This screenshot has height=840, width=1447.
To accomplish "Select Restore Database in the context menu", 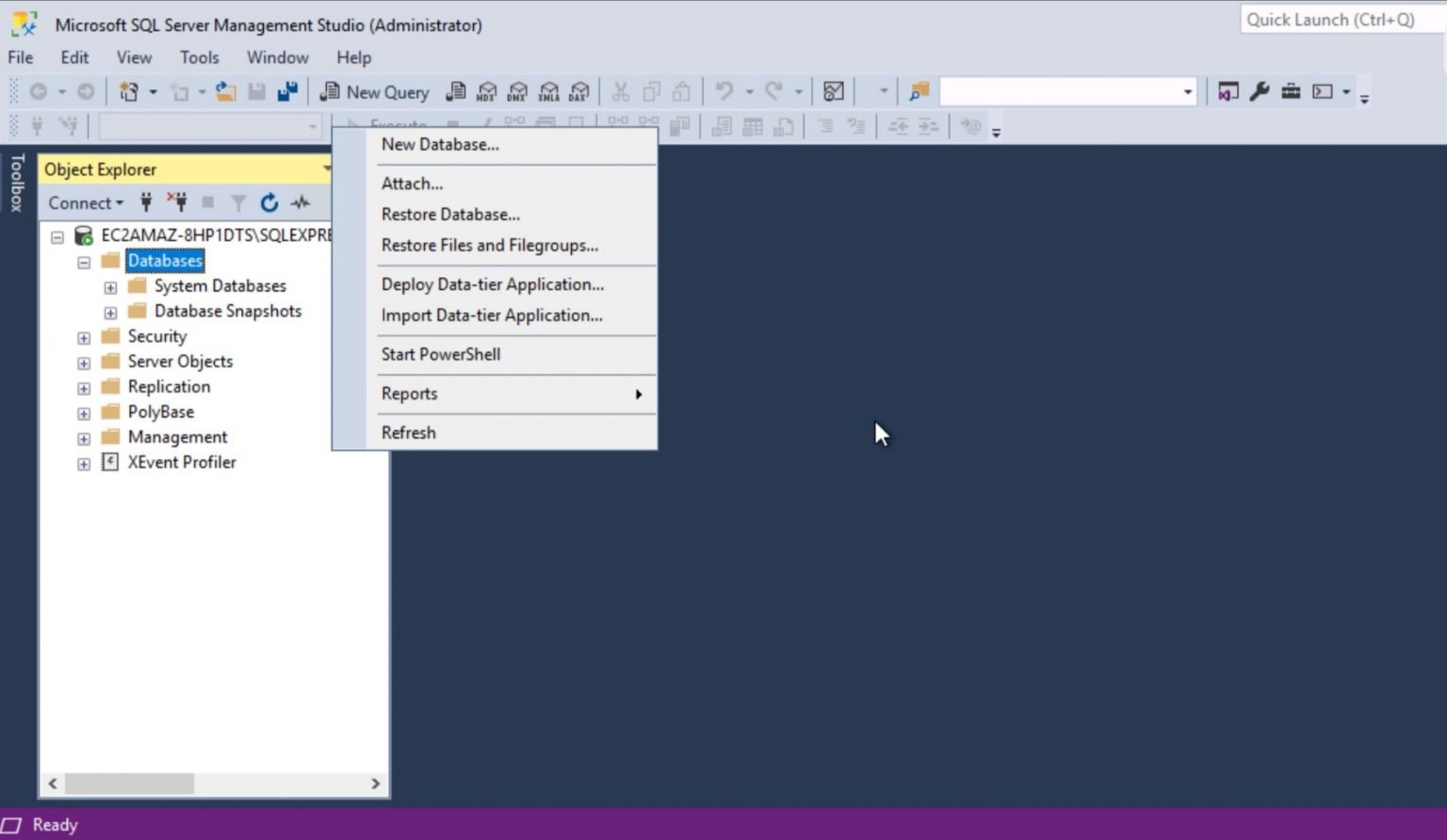I will pos(449,214).
